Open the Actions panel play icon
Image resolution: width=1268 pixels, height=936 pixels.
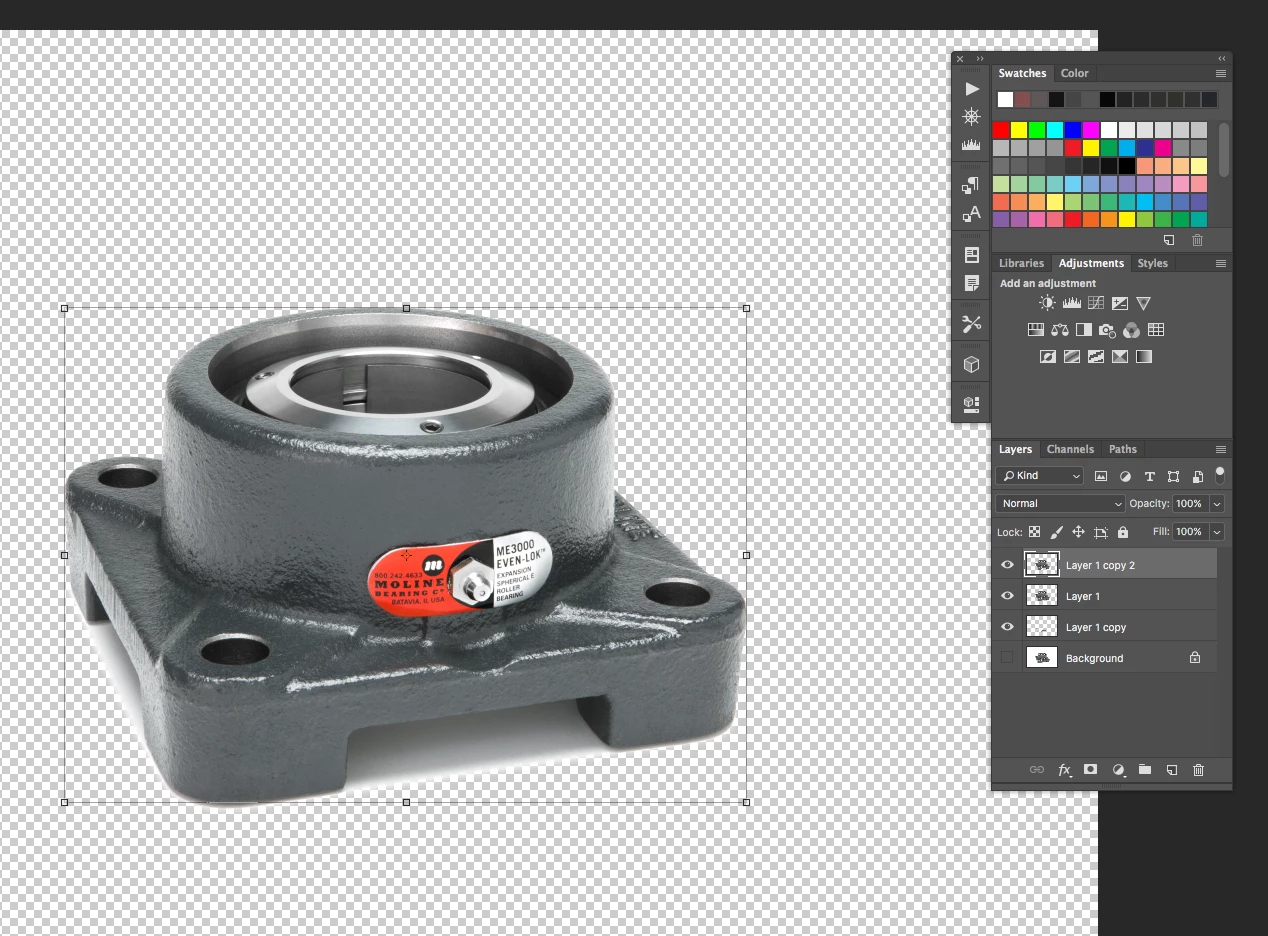tap(971, 89)
